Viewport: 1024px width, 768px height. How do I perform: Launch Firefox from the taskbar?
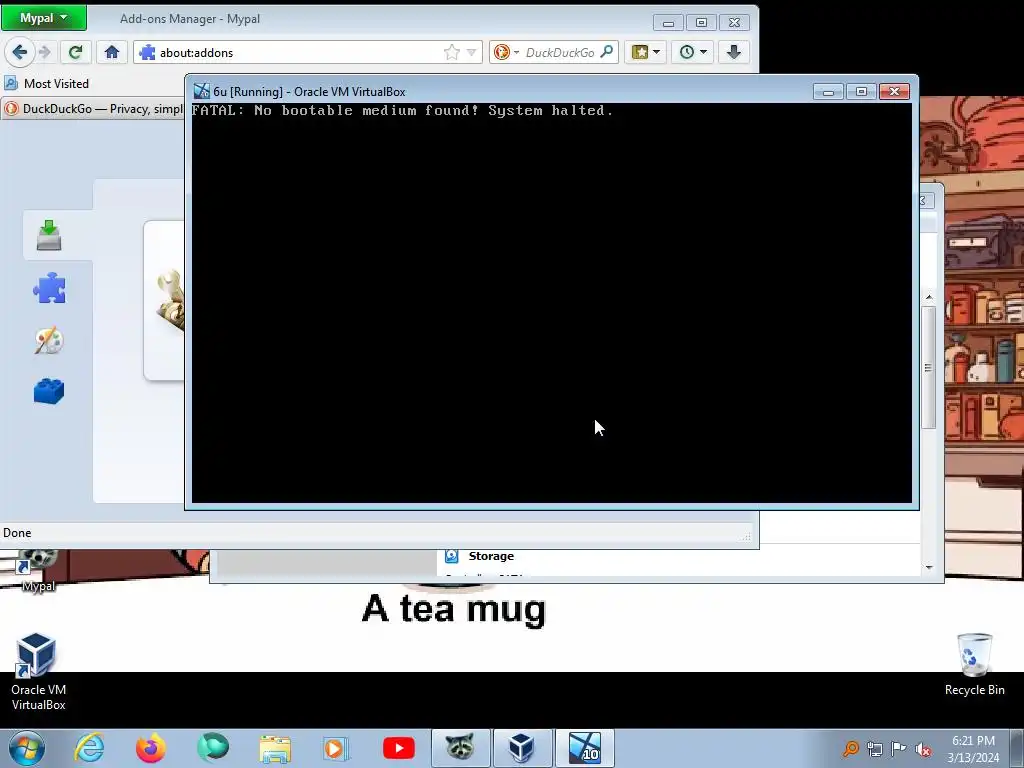151,748
